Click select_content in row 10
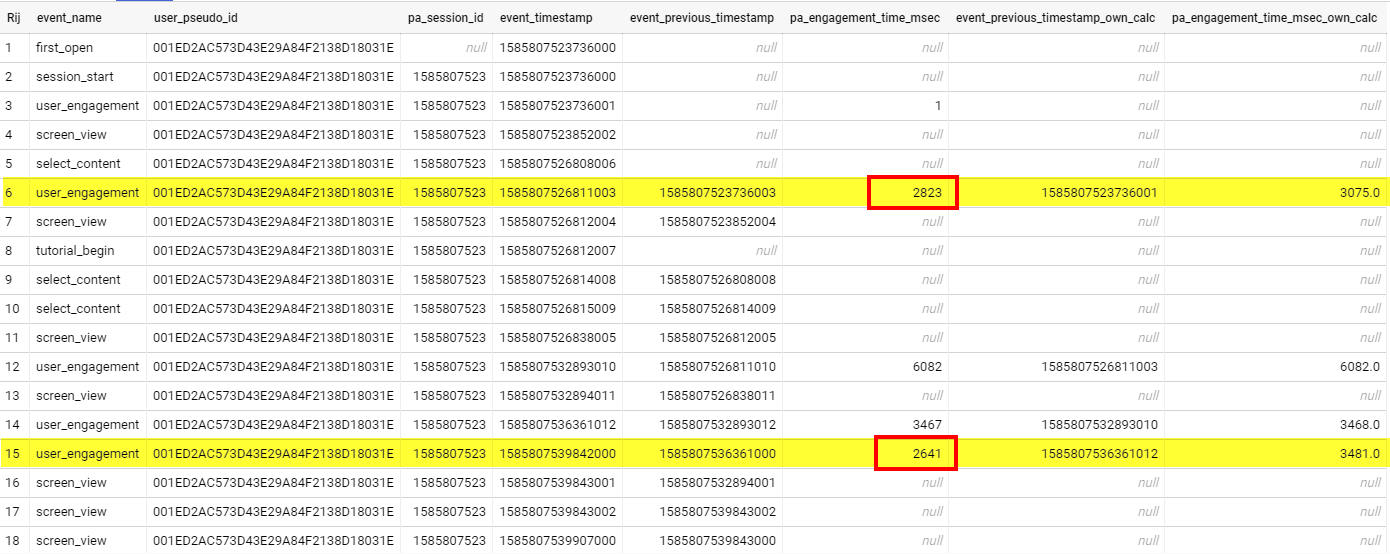Screen dimensions: 1390x554 78,309
